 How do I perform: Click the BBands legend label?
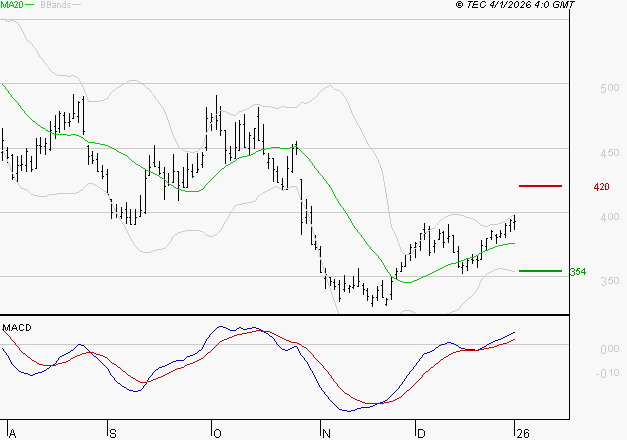[56, 5]
